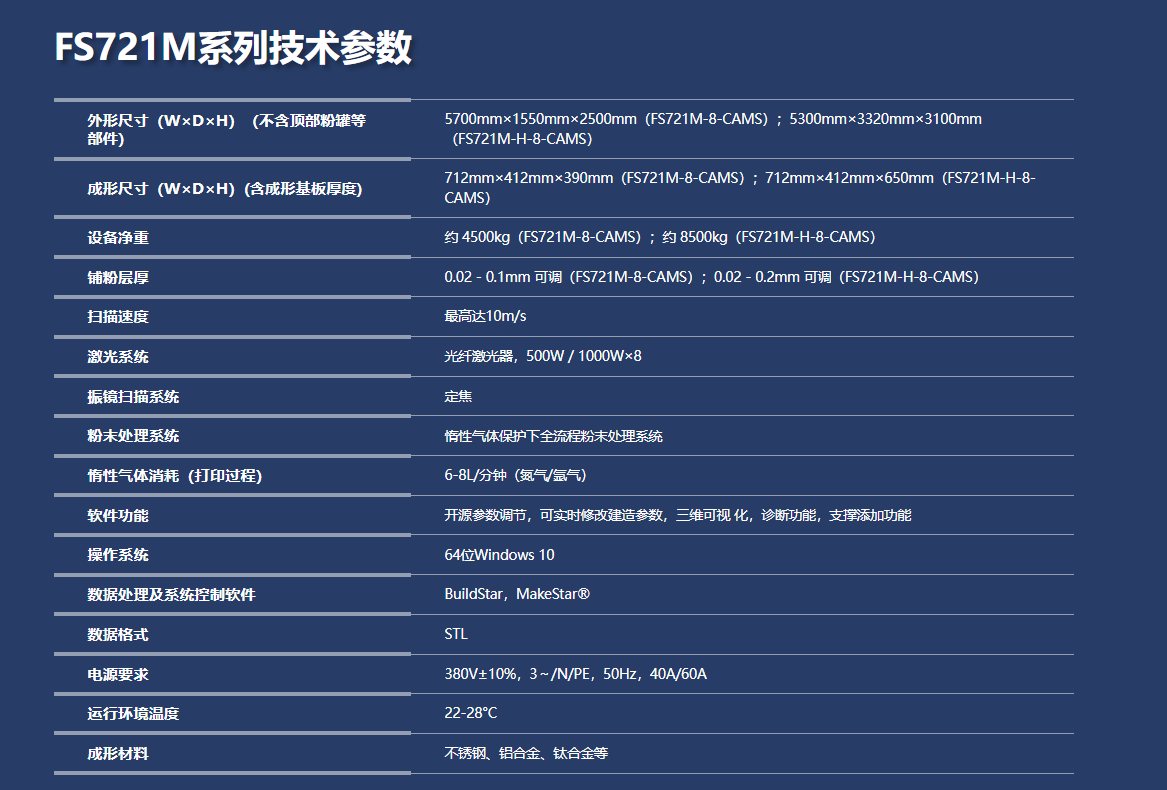Screen dimensions: 1167x790
Task: Click the 最高达10m/s scan speed value
Action: coord(485,317)
